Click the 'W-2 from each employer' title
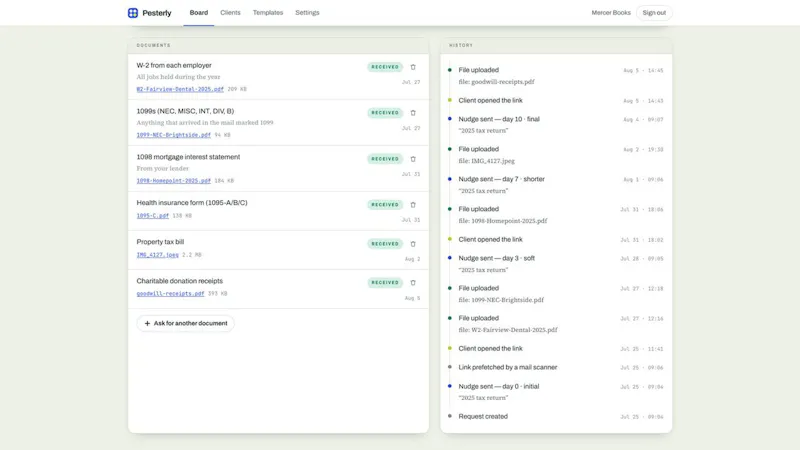The height and width of the screenshot is (450, 800). coord(174,65)
